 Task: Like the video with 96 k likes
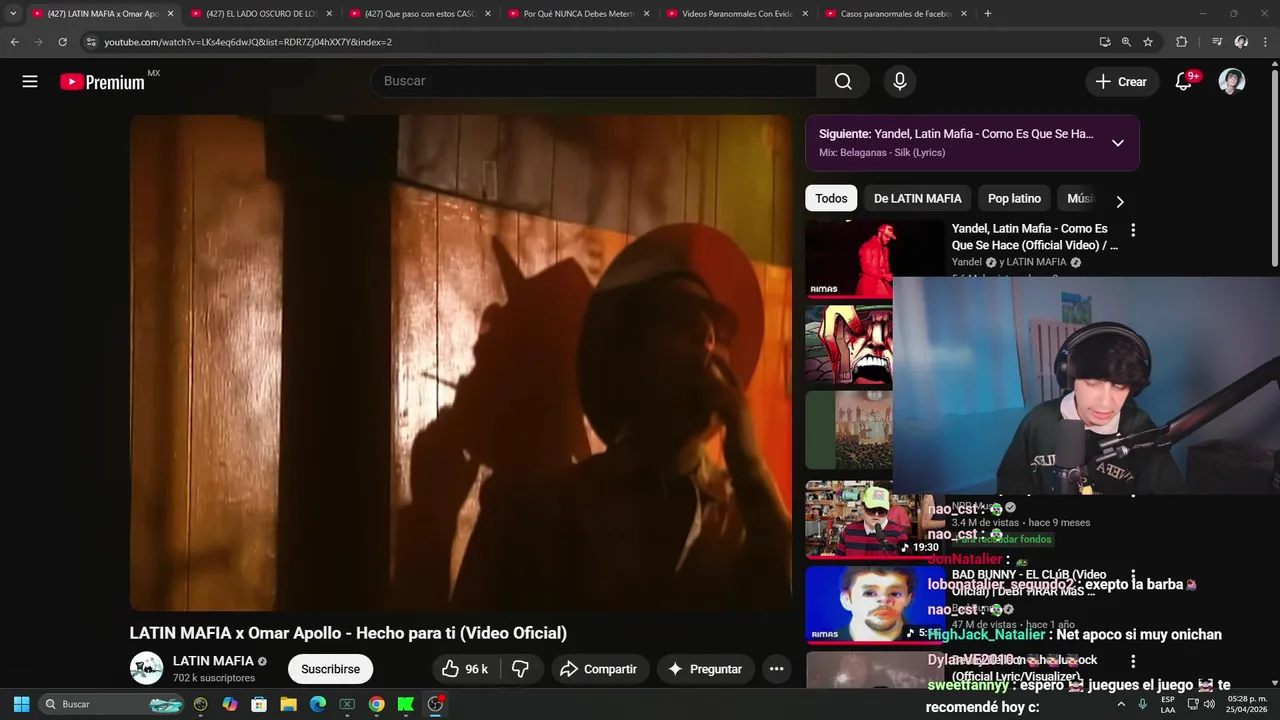click(x=465, y=669)
